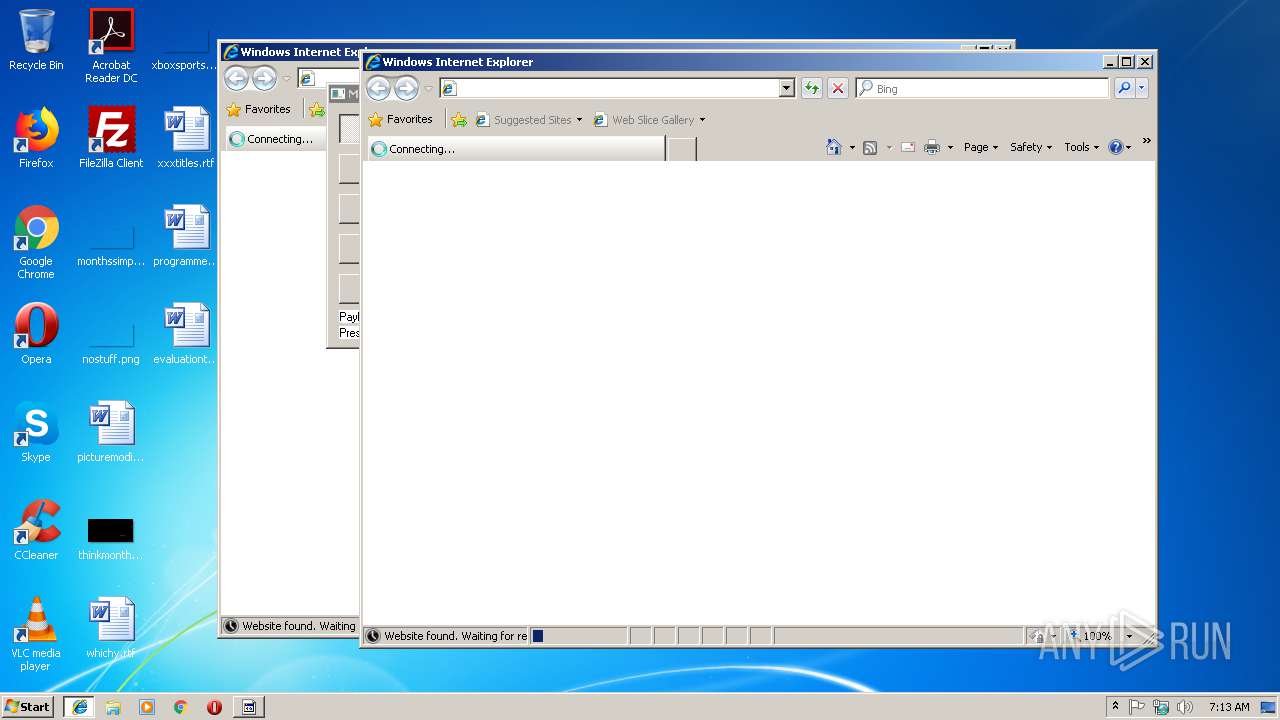Click the volume speaker tray icon
Image resolution: width=1280 pixels, height=720 pixels.
[1185, 707]
